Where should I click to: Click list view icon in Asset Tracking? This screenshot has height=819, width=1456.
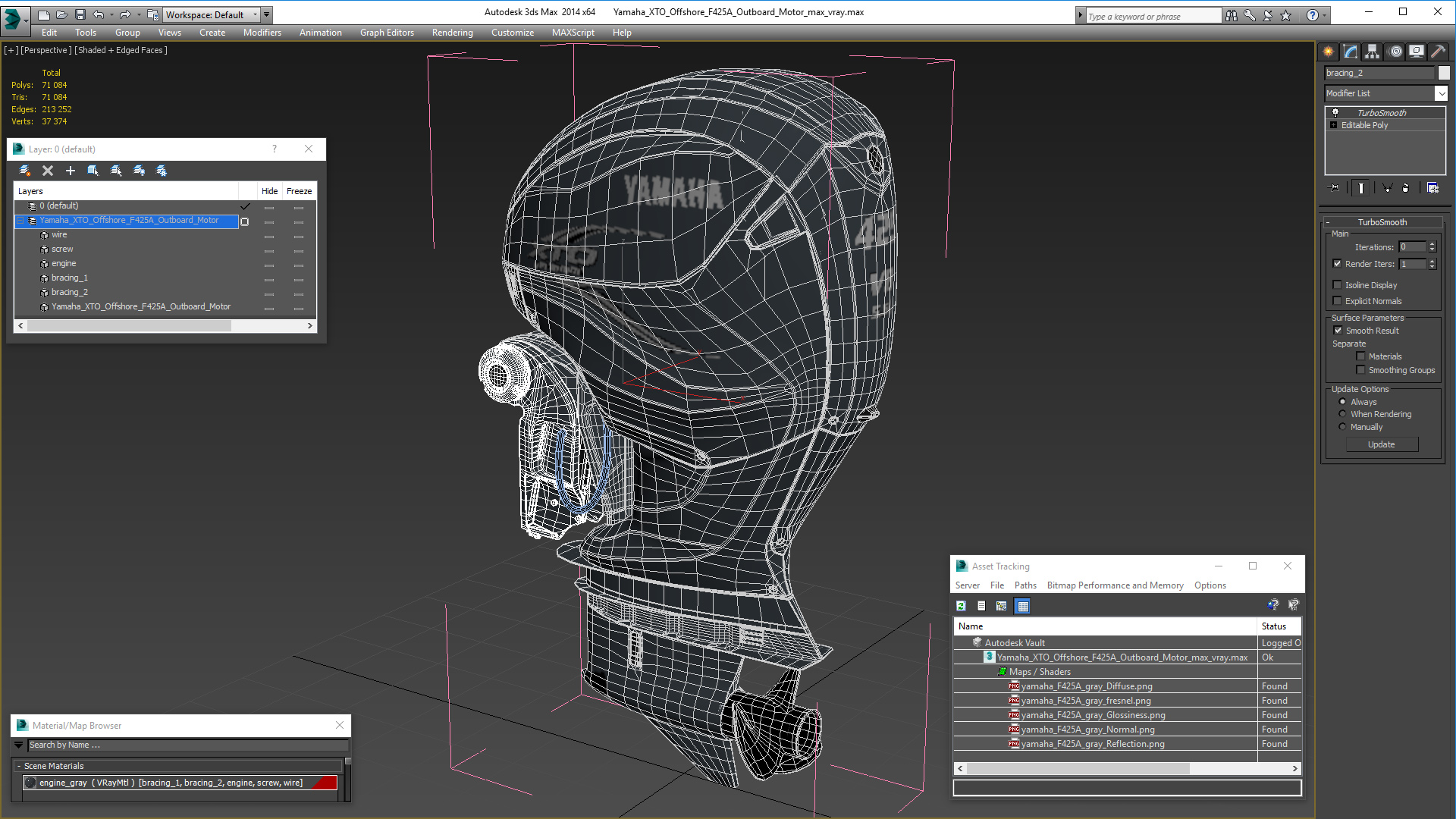(981, 606)
